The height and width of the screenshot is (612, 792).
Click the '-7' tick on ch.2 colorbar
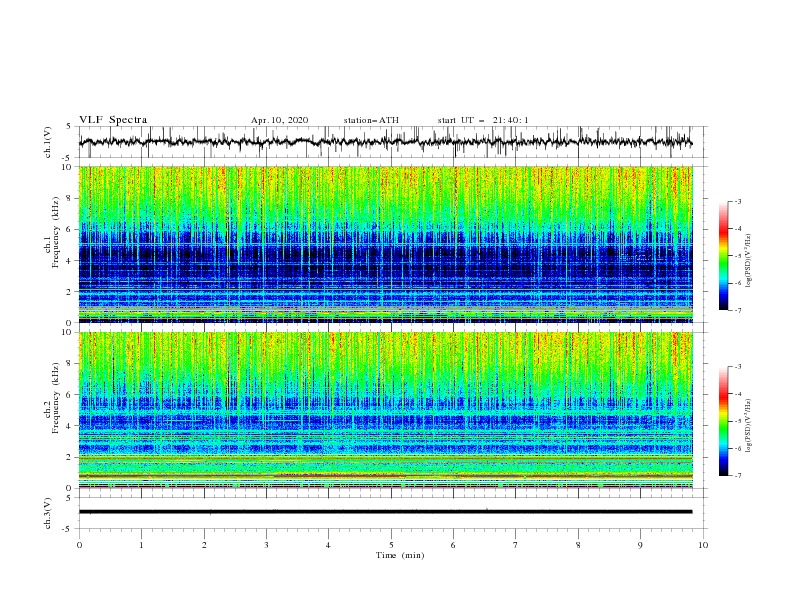(737, 476)
